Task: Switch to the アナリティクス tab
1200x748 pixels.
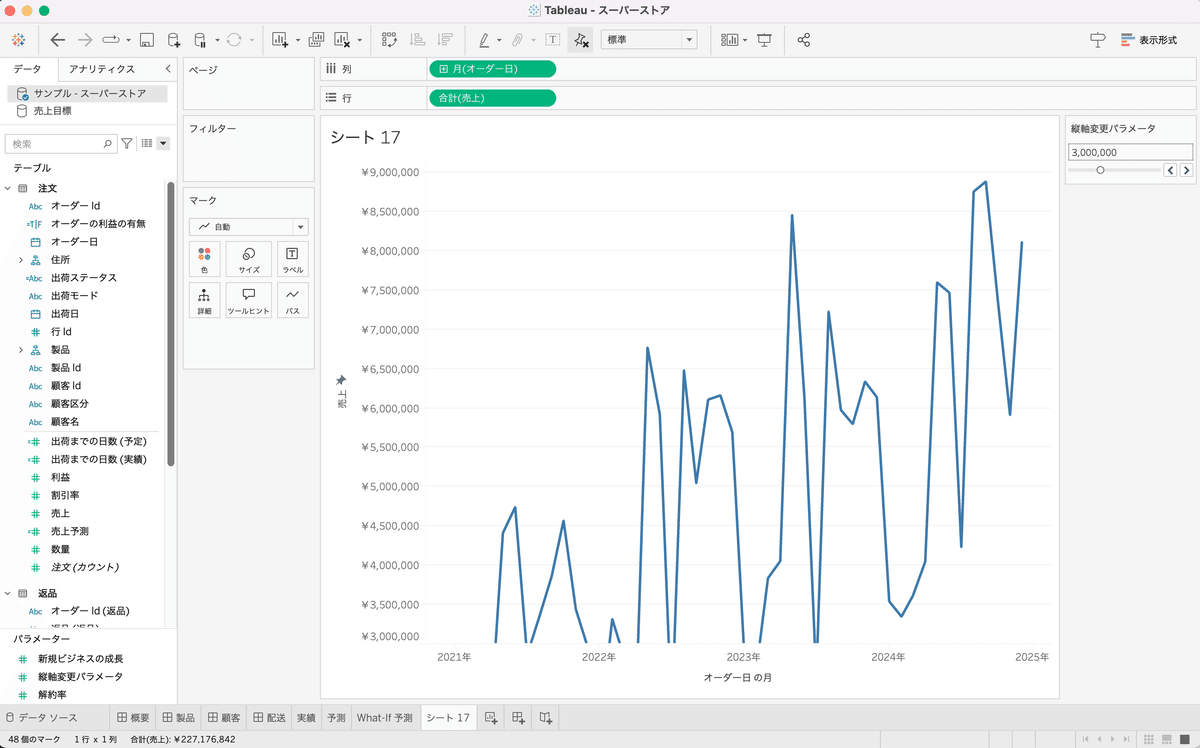Action: point(101,69)
